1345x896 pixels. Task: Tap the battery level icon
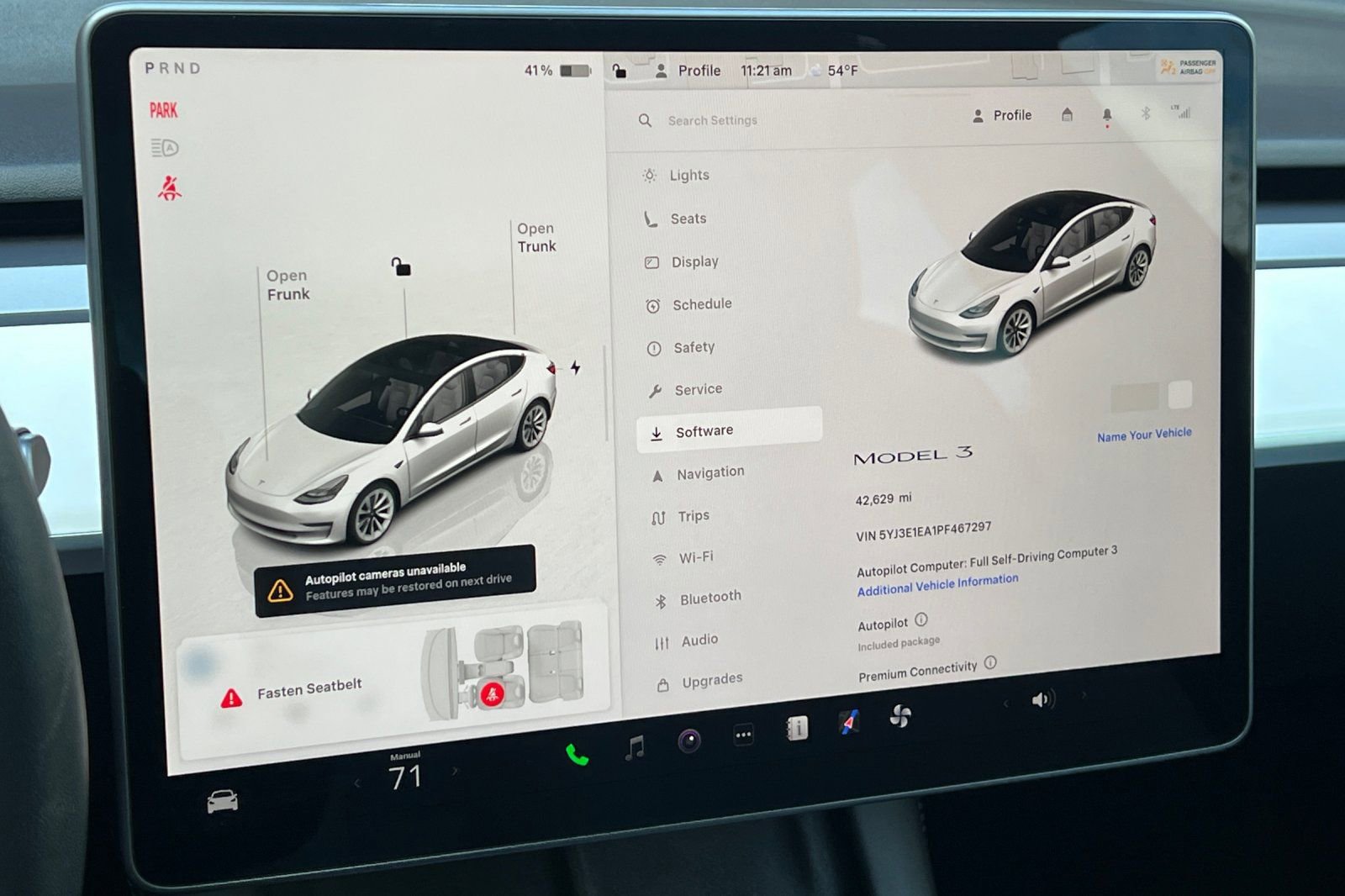tap(575, 71)
